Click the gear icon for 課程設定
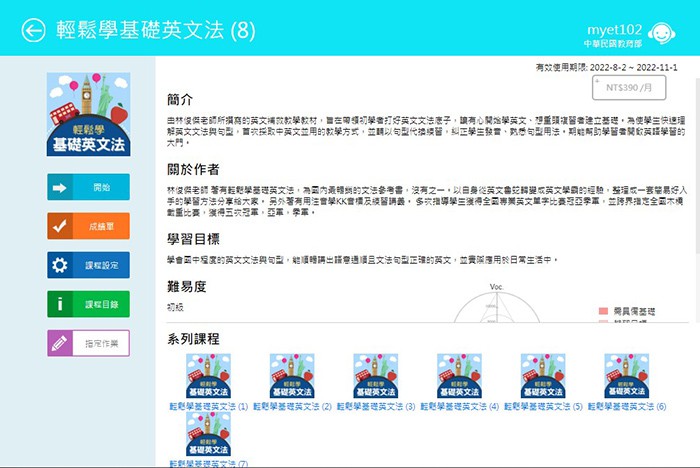 point(60,265)
